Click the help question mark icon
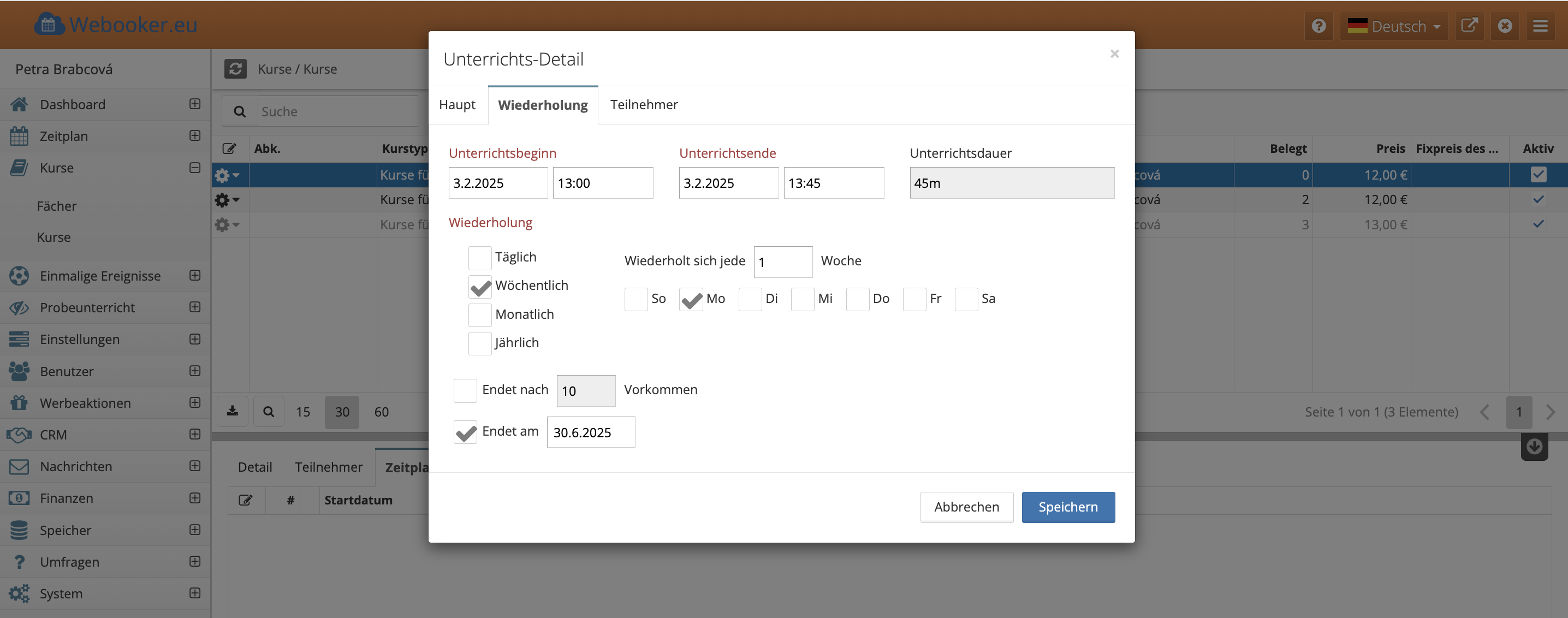 click(x=1318, y=26)
